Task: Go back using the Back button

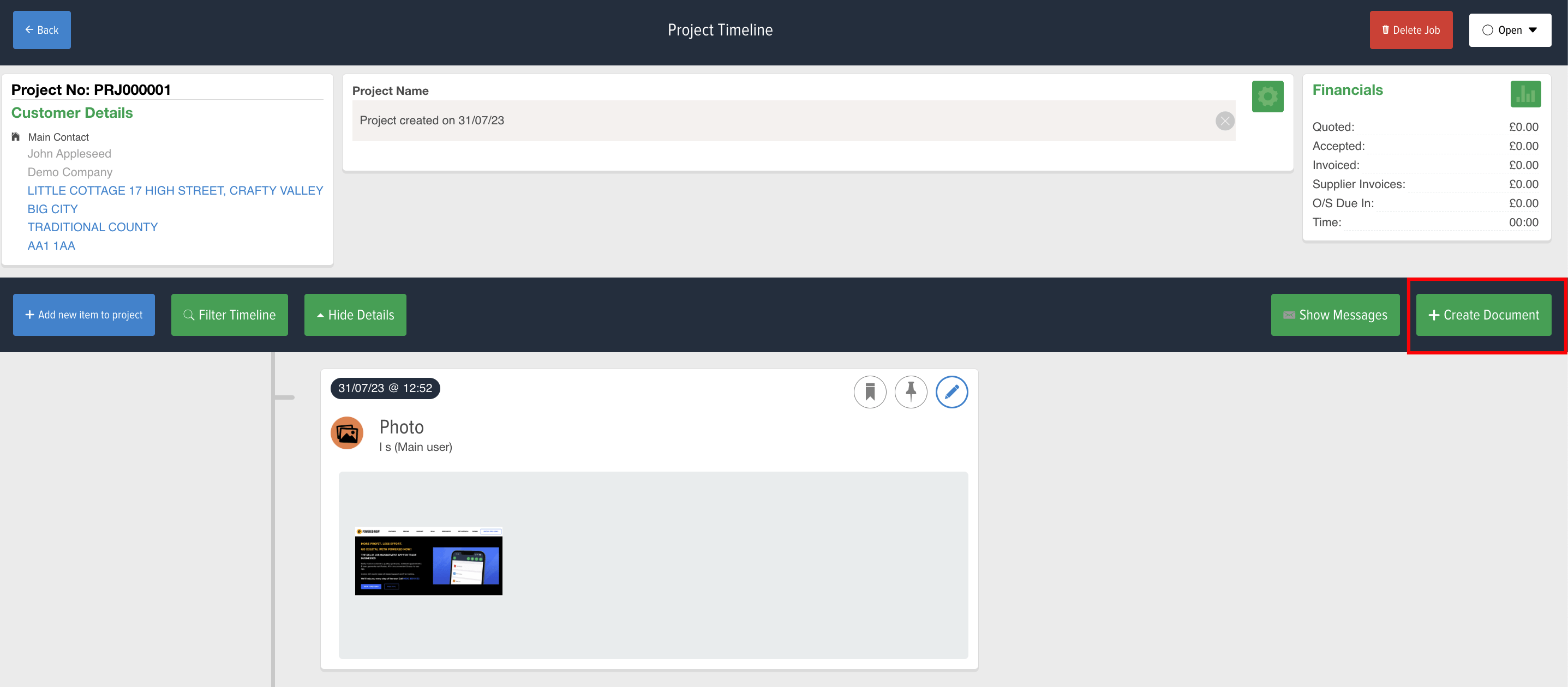Action: pos(41,29)
